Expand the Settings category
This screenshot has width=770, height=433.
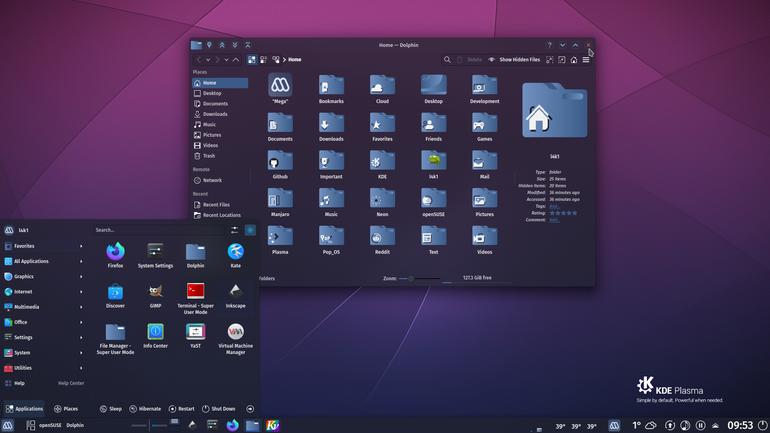tap(43, 337)
